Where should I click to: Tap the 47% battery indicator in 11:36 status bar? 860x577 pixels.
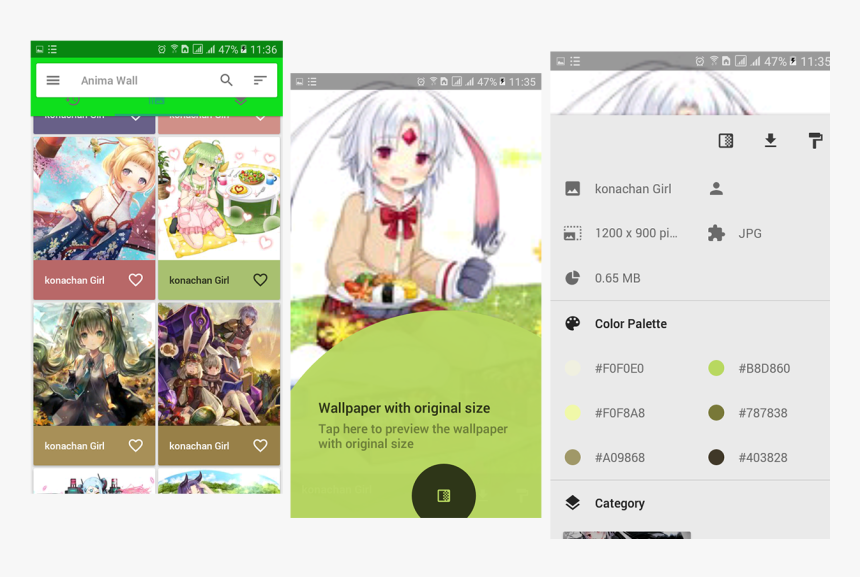click(233, 49)
